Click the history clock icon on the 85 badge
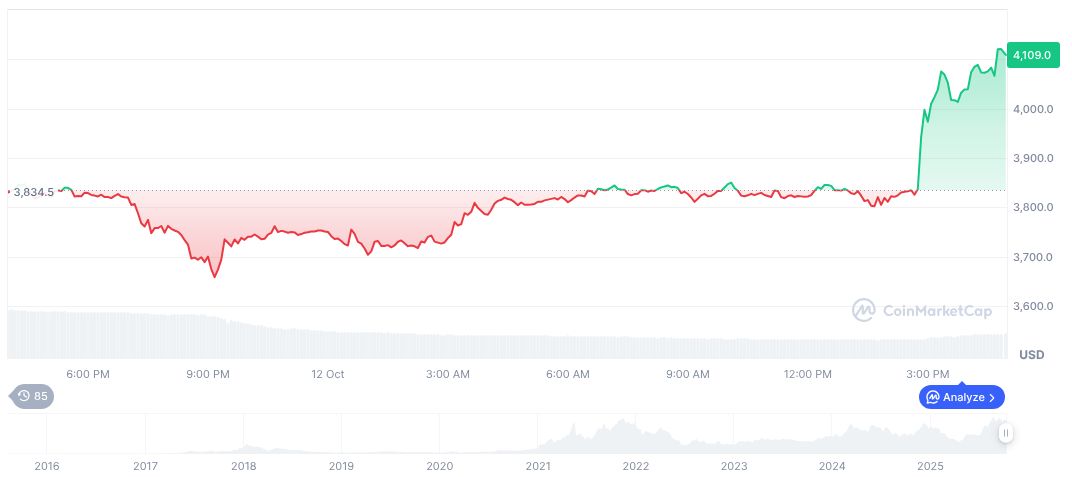Image resolution: width=1072 pixels, height=477 pixels. click(24, 396)
